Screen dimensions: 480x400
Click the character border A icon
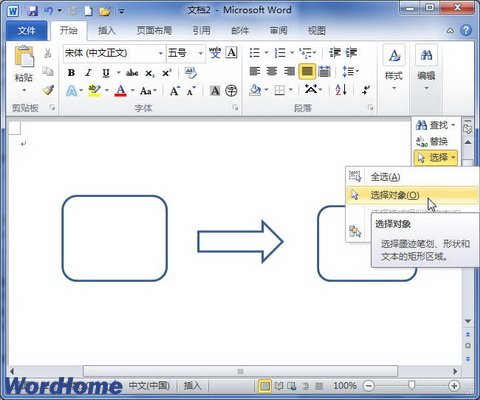click(231, 53)
